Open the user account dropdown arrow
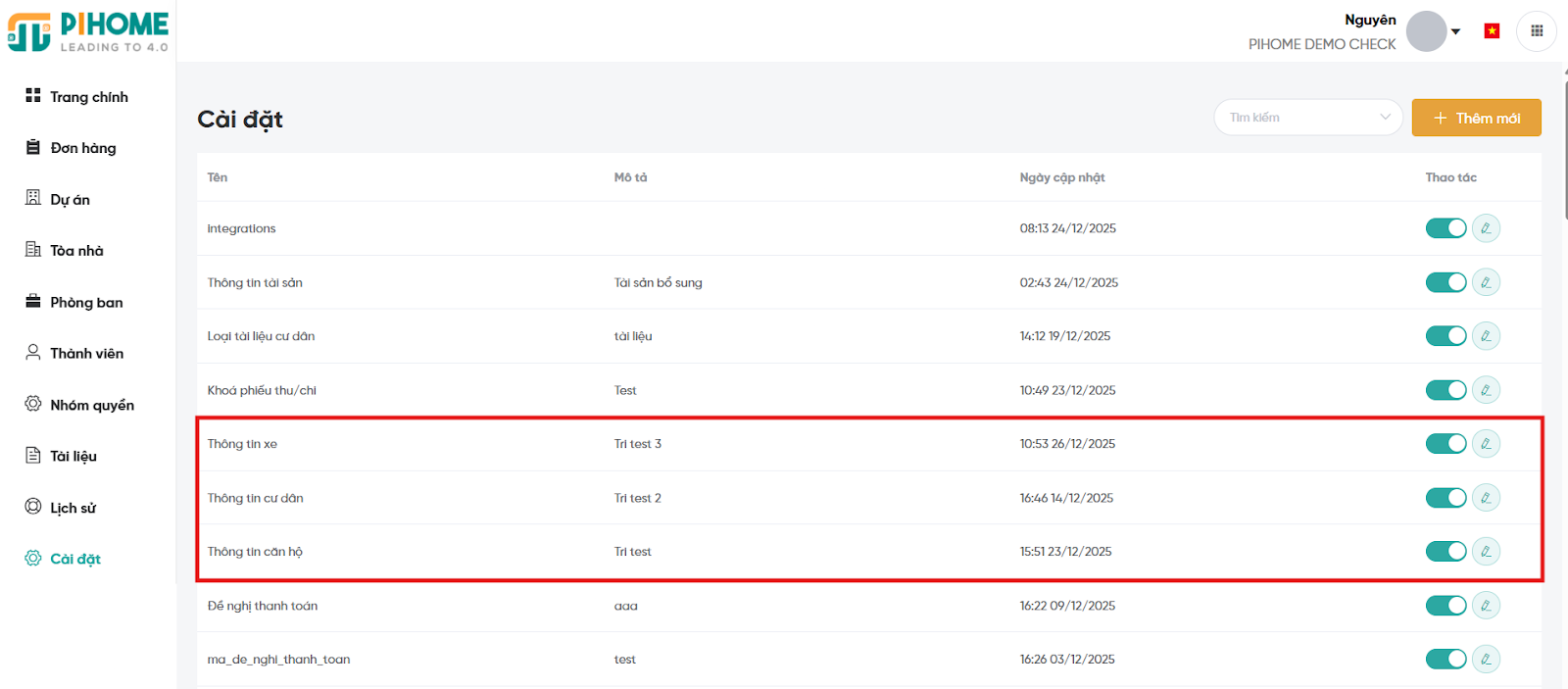 (1456, 31)
